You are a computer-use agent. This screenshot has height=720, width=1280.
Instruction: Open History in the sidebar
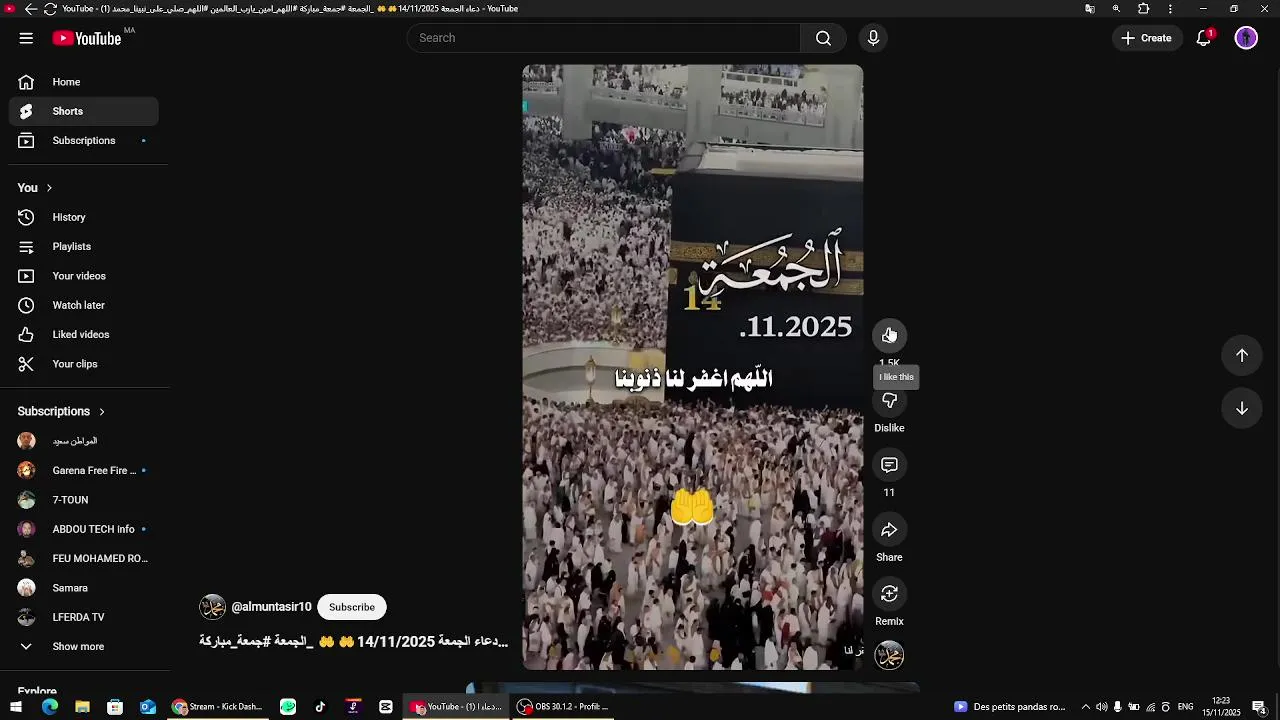point(84,217)
